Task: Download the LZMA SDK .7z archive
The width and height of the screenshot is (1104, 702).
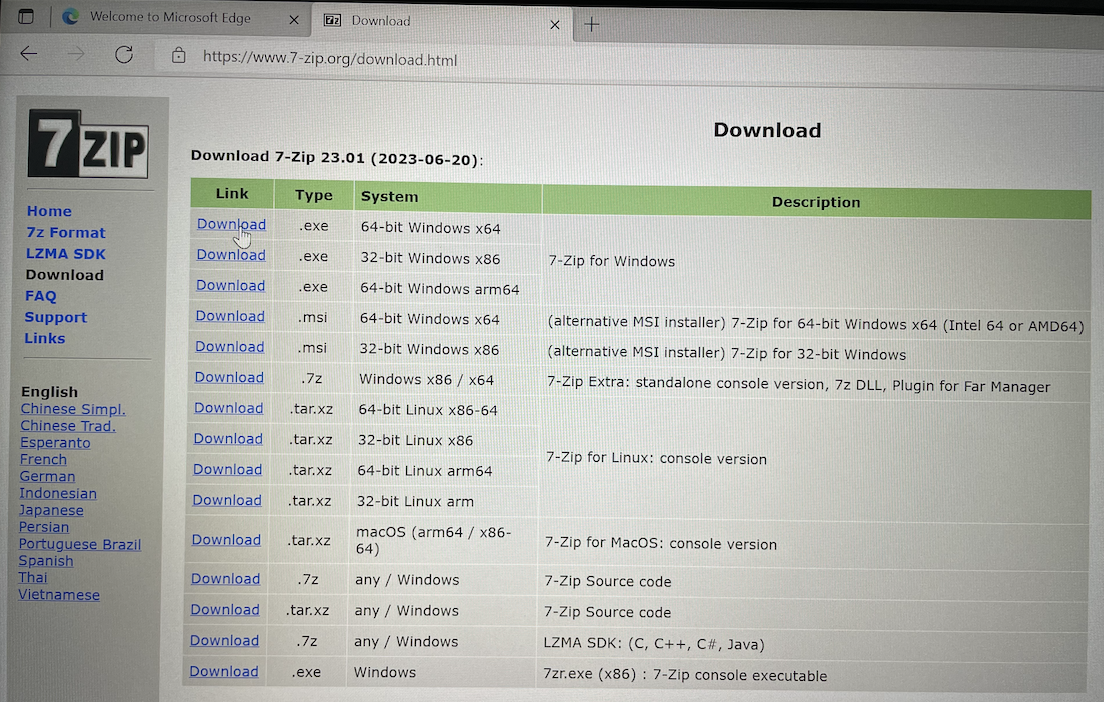Action: coord(224,641)
